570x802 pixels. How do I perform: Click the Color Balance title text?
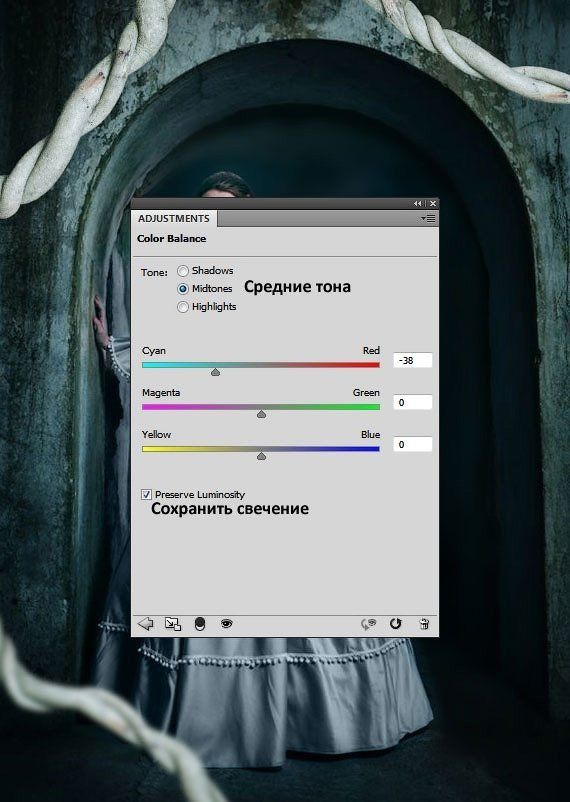tap(171, 238)
